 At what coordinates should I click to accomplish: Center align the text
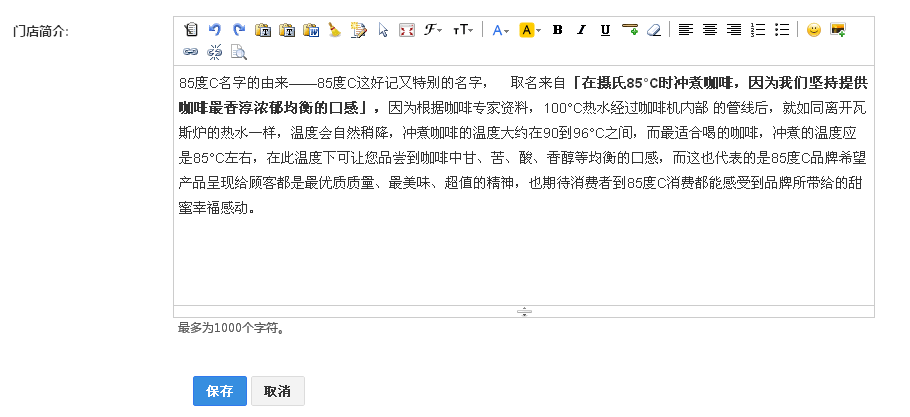click(710, 30)
